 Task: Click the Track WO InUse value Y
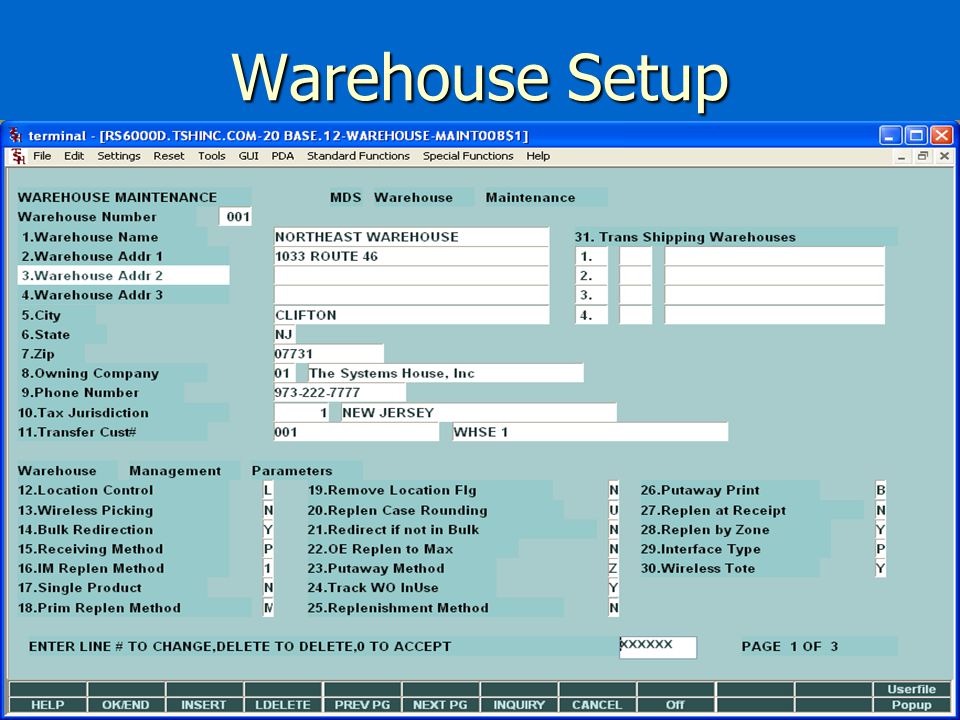click(x=613, y=588)
